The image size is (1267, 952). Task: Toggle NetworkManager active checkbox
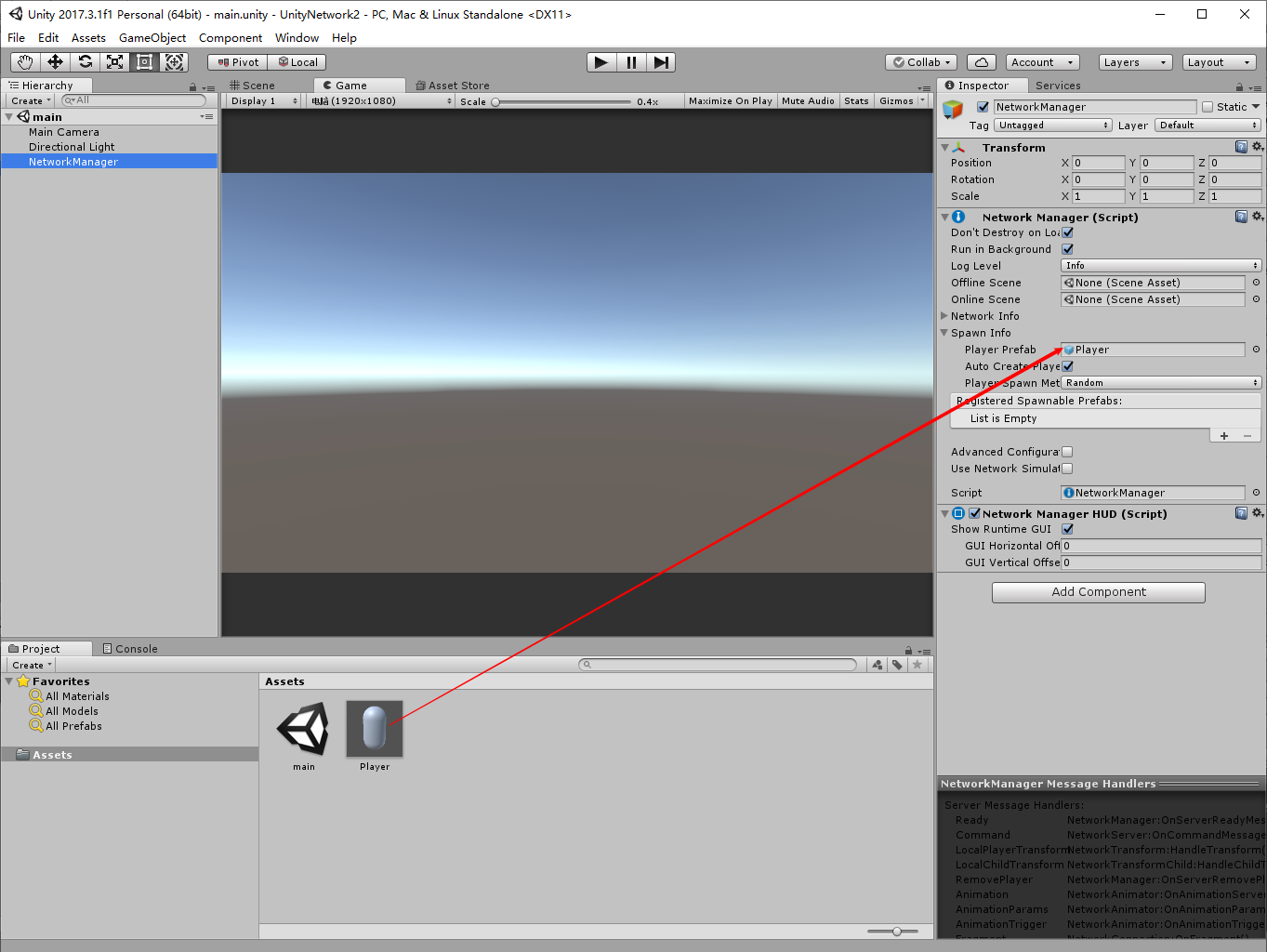point(983,107)
